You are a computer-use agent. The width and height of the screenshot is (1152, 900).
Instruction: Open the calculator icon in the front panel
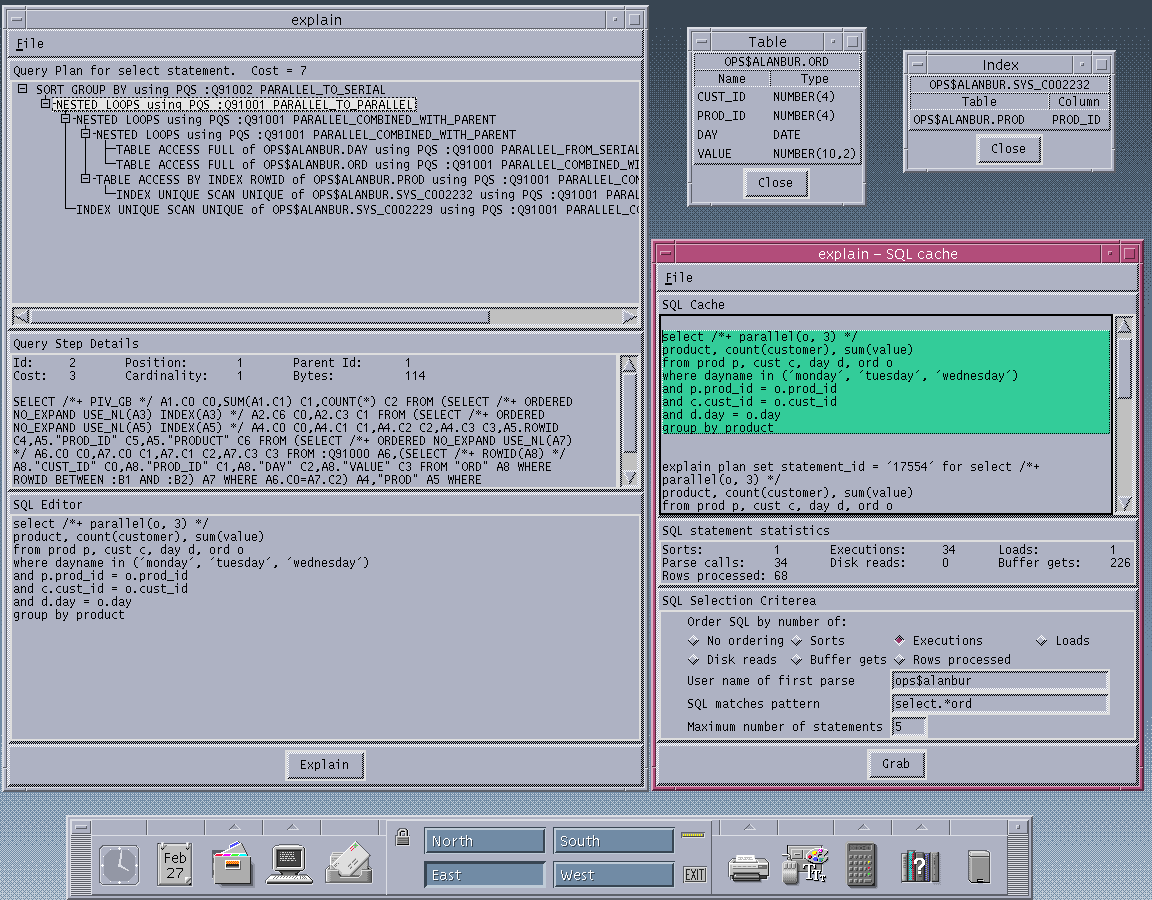click(x=861, y=864)
